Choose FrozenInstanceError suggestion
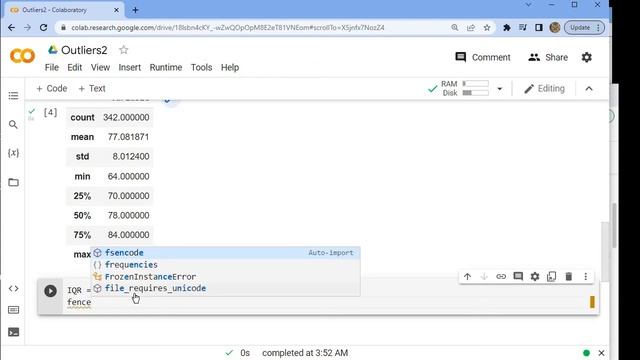This screenshot has width=640, height=360. 225,276
